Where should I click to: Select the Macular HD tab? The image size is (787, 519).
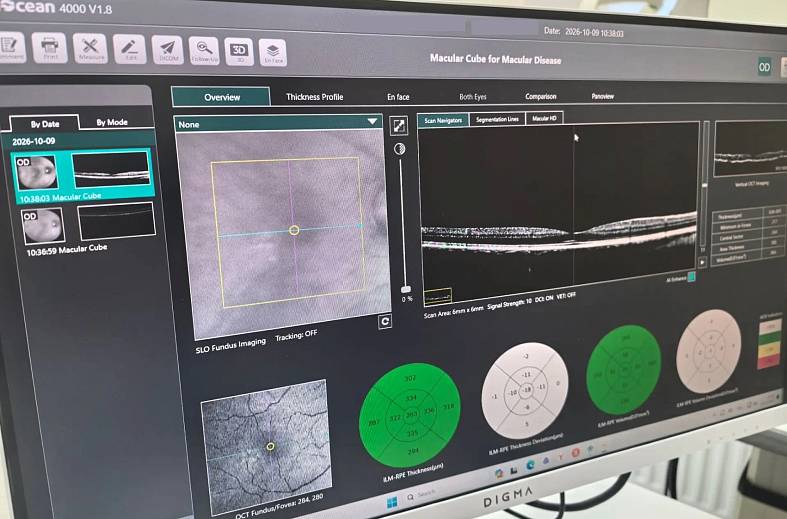tap(544, 118)
